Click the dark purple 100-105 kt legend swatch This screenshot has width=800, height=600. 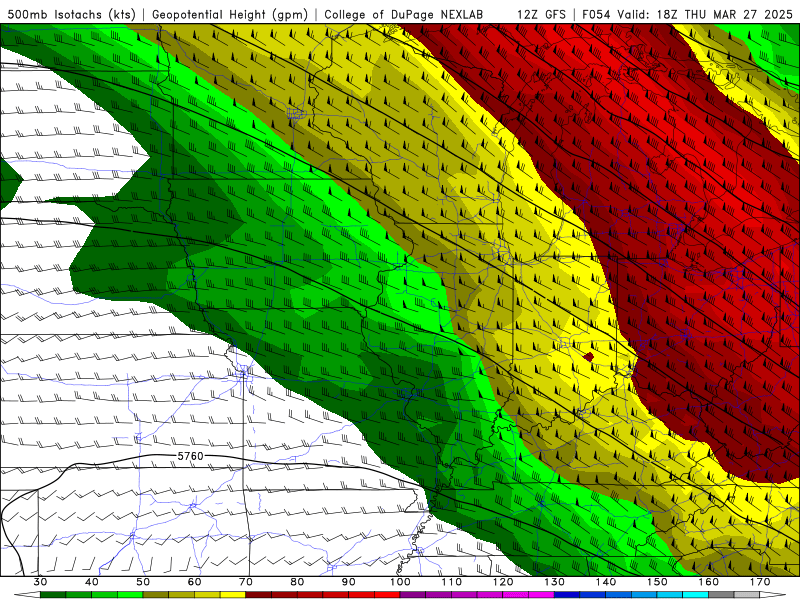coord(413,595)
